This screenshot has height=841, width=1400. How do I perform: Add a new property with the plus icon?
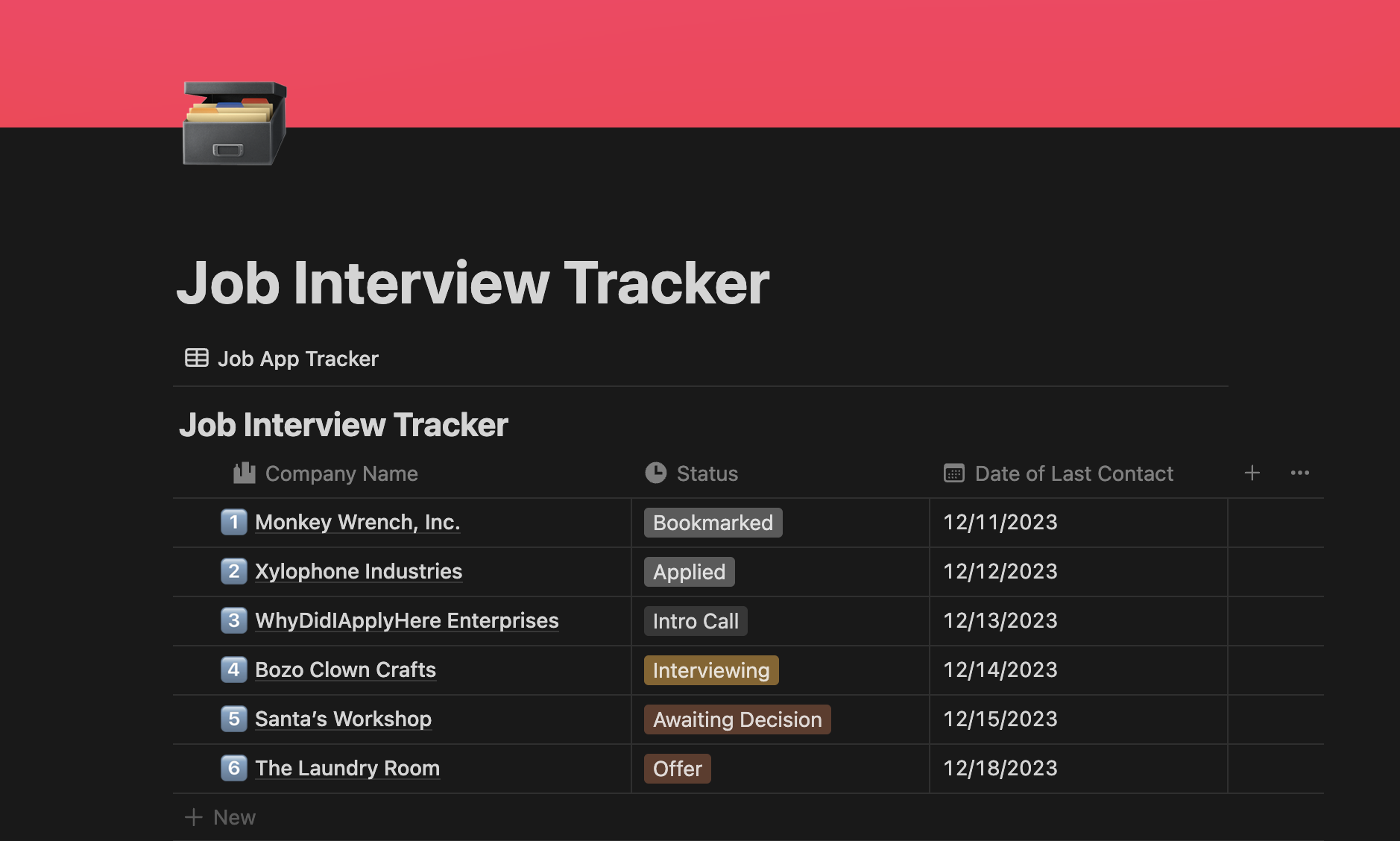pyautogui.click(x=1252, y=473)
